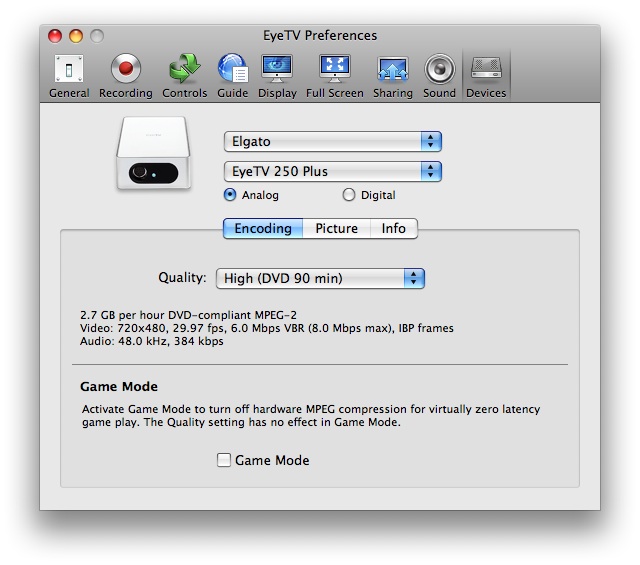The image size is (640, 565).
Task: Select the Digital radio button
Action: coord(349,195)
